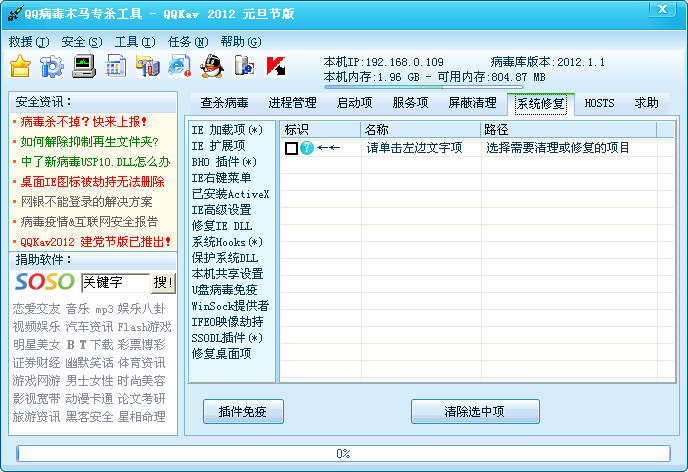Open the gear settings toolbar icon
688x472 pixels.
click(52, 67)
